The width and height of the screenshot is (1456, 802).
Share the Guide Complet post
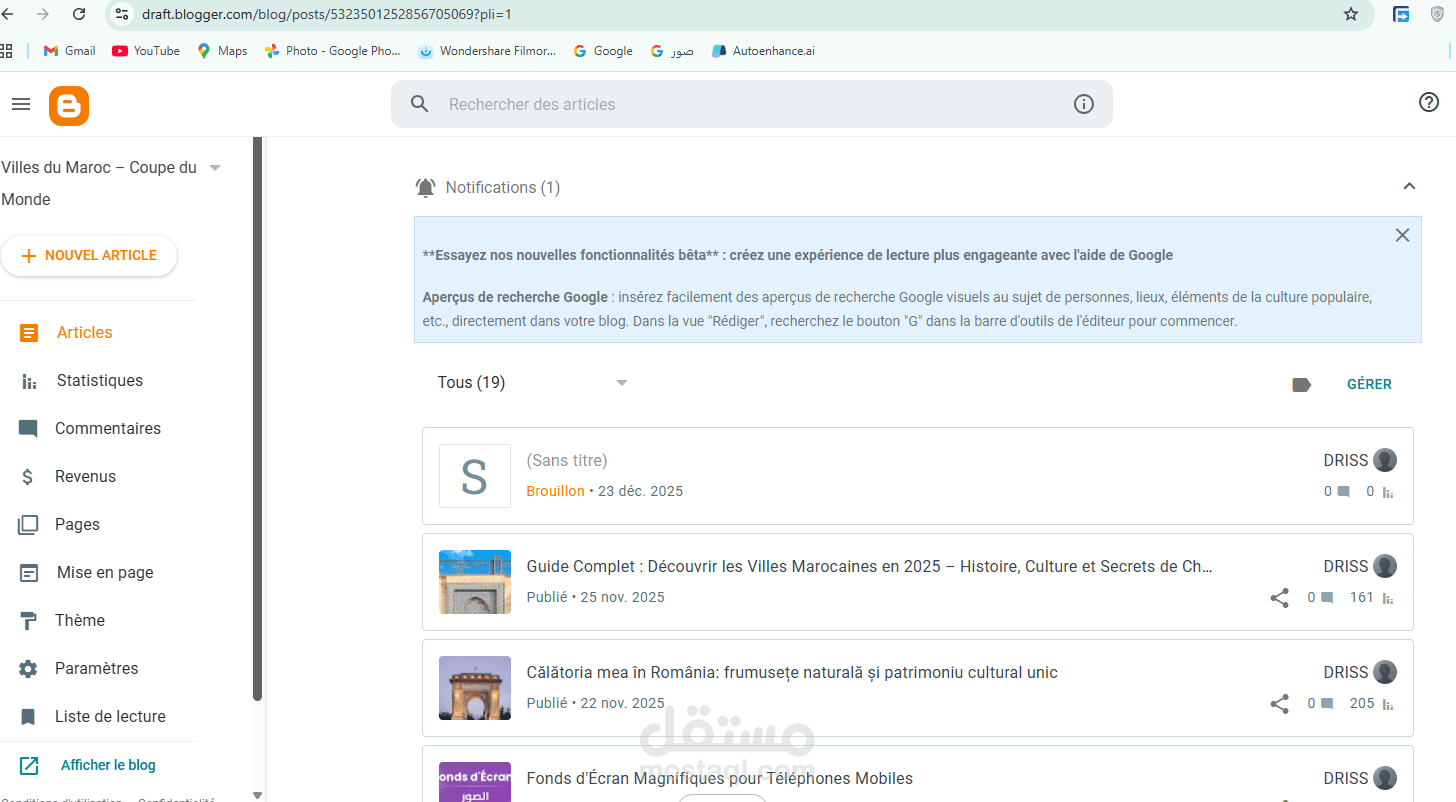1279,598
